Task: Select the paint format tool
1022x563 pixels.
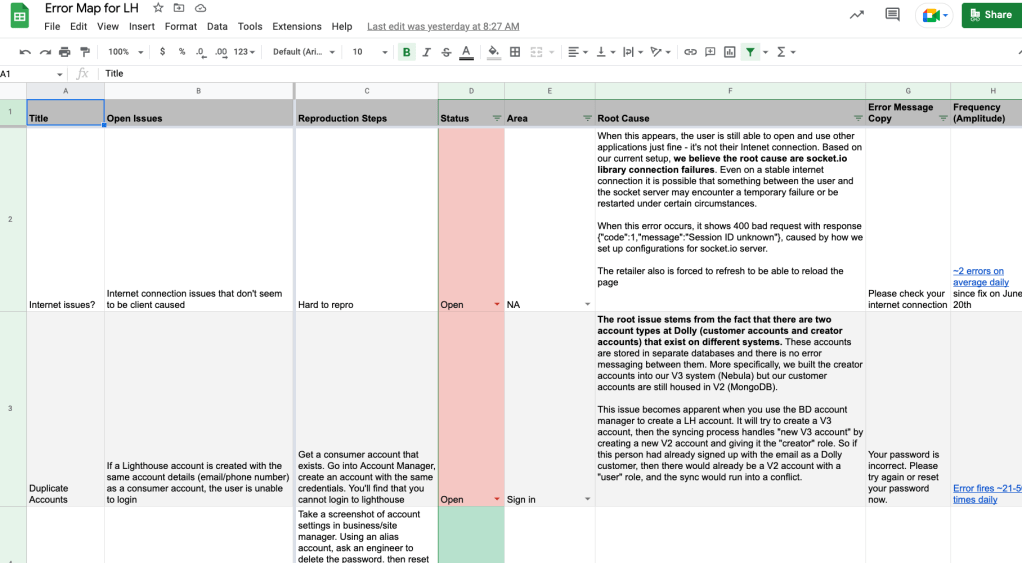Action: pyautogui.click(x=85, y=52)
